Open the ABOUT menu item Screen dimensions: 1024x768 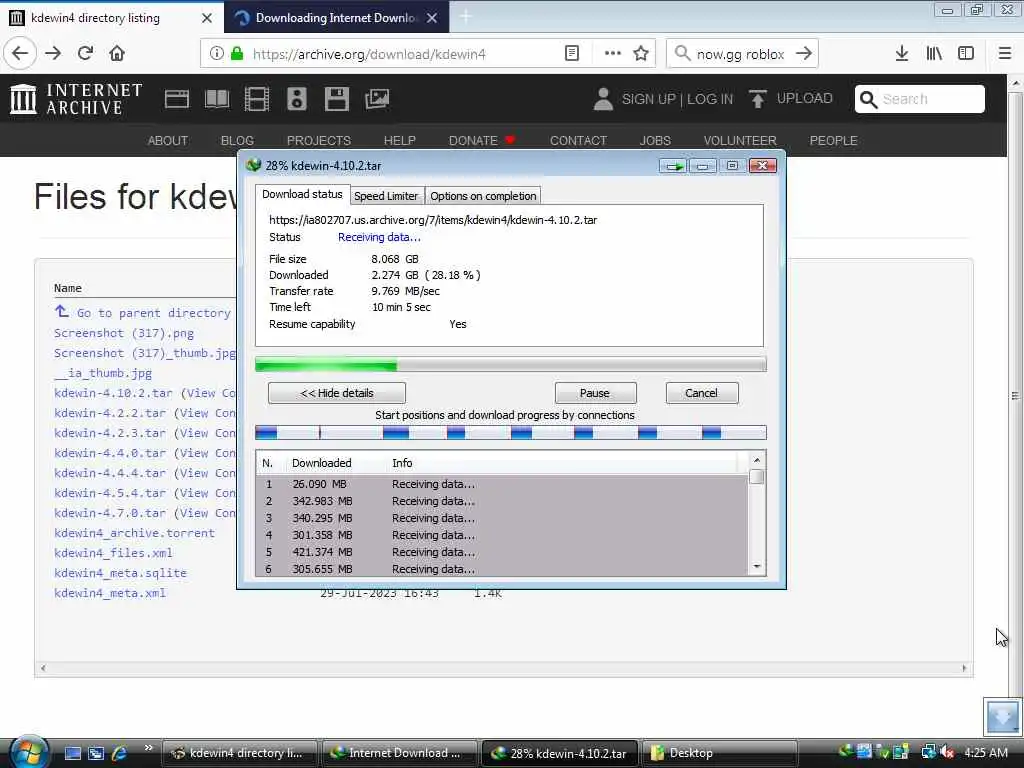[168, 140]
